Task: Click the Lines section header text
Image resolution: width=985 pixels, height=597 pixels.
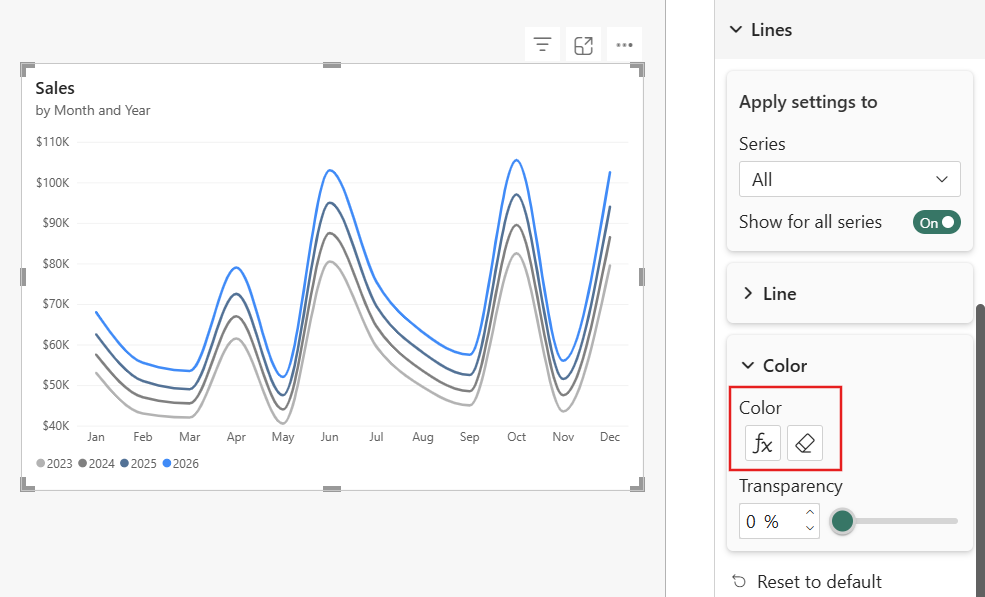Action: point(771,30)
